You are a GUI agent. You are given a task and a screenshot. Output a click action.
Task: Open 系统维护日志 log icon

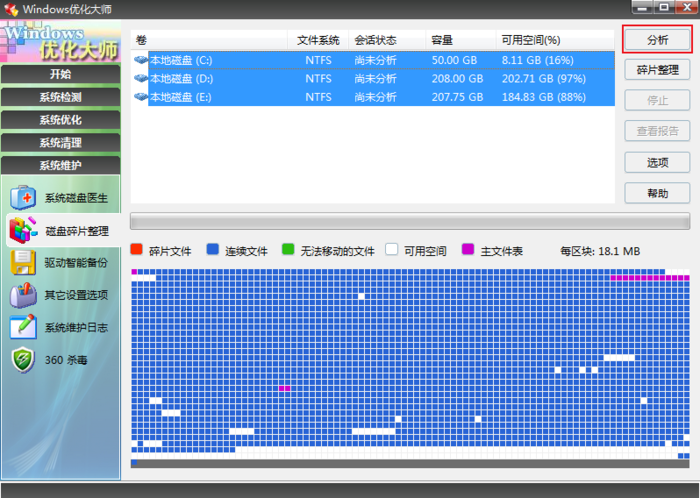coord(23,327)
